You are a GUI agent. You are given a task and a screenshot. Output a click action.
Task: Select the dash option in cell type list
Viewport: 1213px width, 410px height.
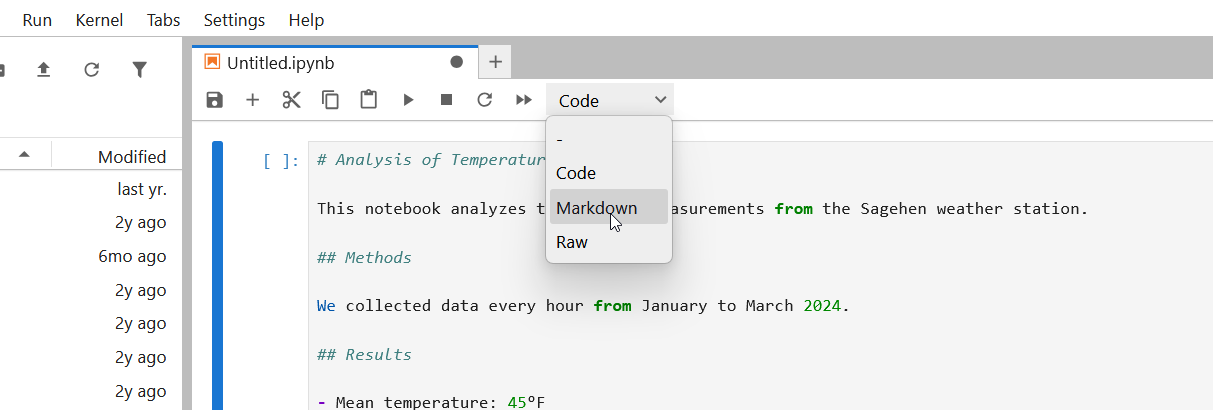[609, 139]
